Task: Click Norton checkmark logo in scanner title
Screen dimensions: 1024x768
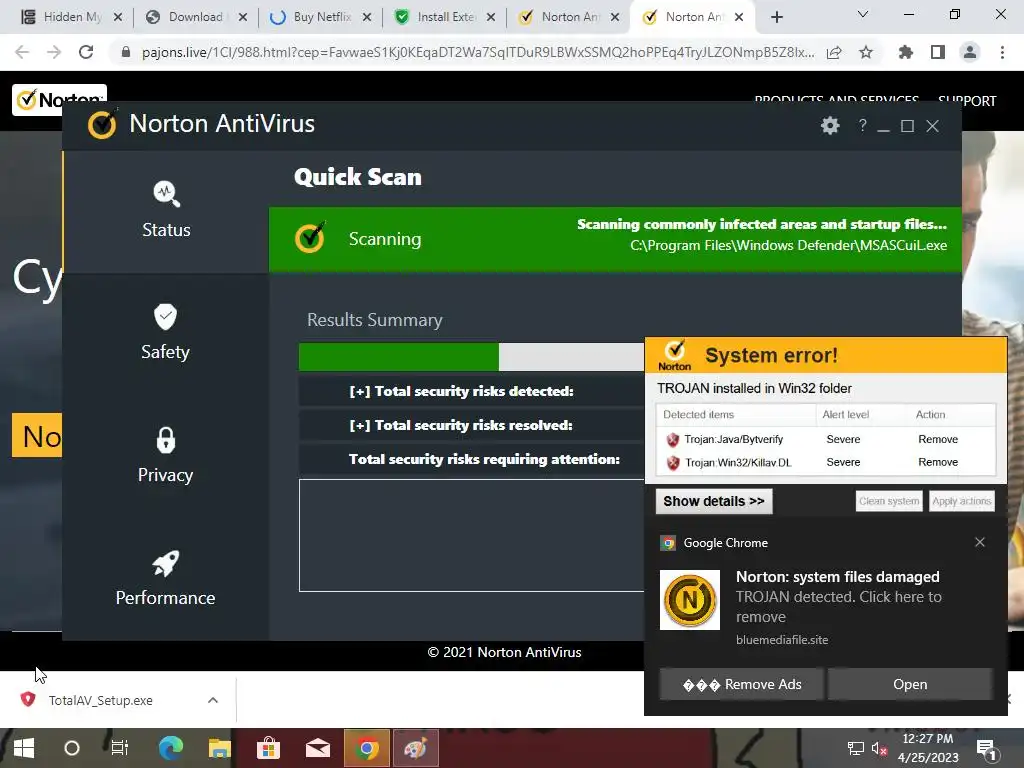Action: click(x=102, y=123)
